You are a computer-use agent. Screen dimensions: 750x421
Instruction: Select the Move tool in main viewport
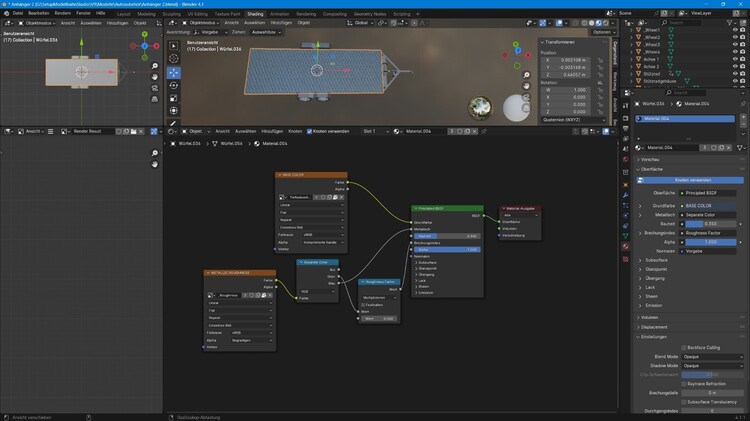point(174,72)
